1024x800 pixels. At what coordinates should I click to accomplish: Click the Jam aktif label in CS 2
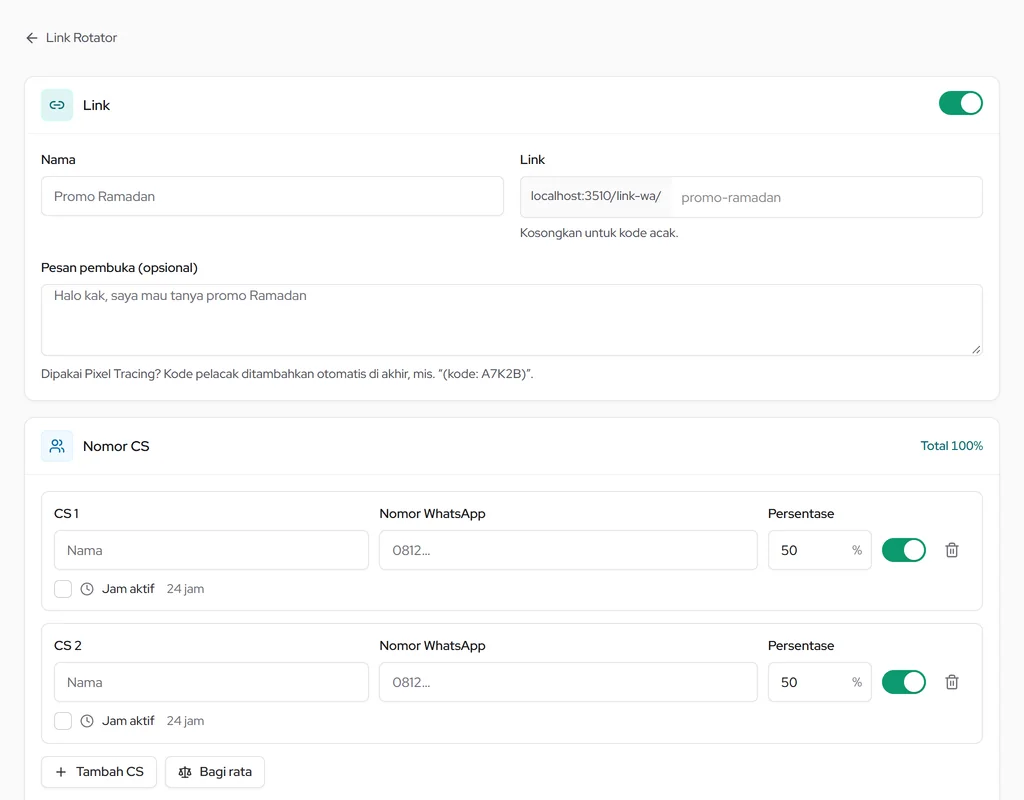pos(128,721)
